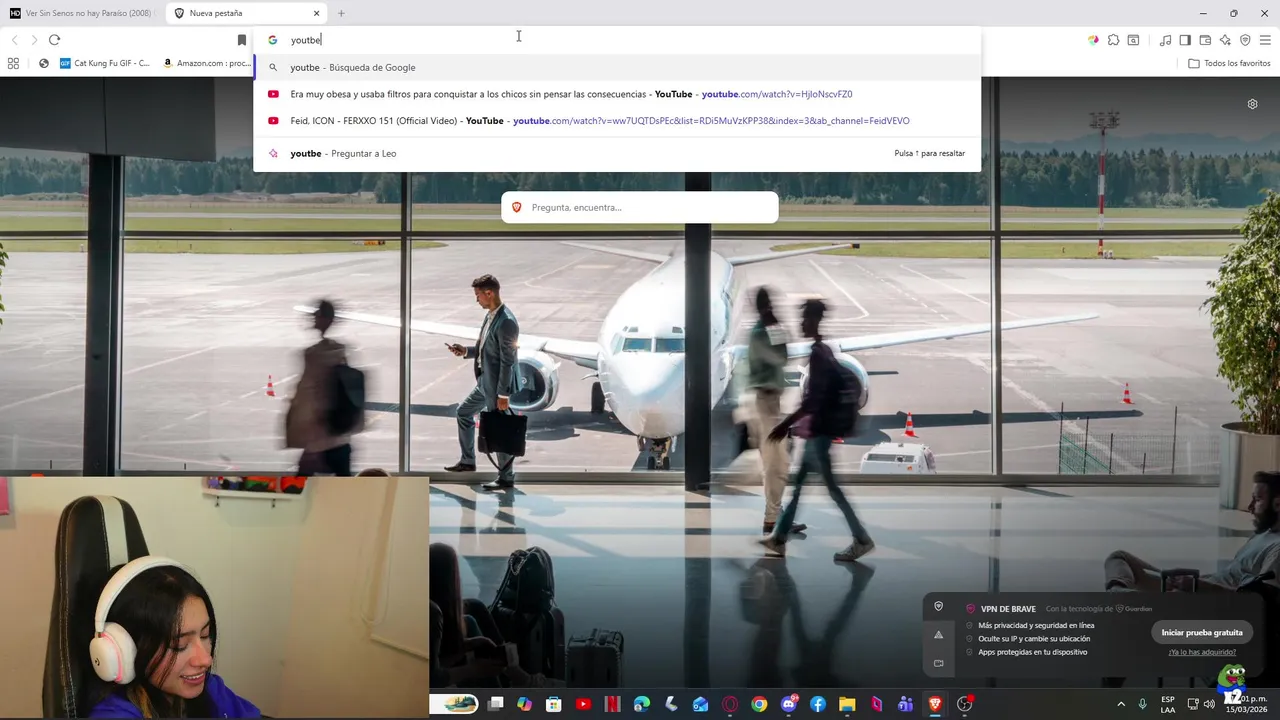Select the Feid ICON FERXXO 151 suggestion
The height and width of the screenshot is (720, 1280).
pyautogui.click(x=617, y=121)
